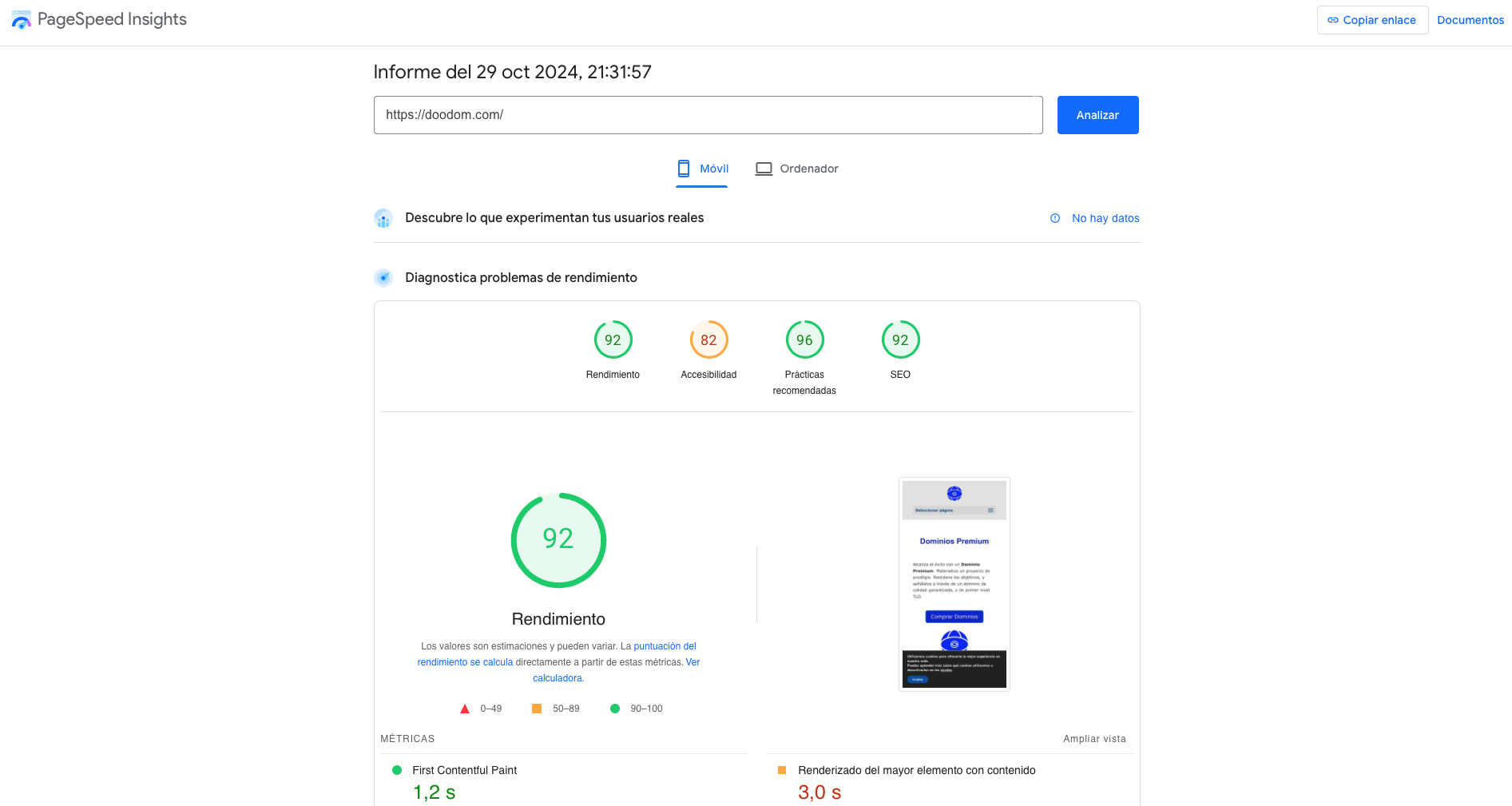Click the desktop monitor icon on Ordenador tab
Screen dimensions: 1512x806
[x=764, y=169]
